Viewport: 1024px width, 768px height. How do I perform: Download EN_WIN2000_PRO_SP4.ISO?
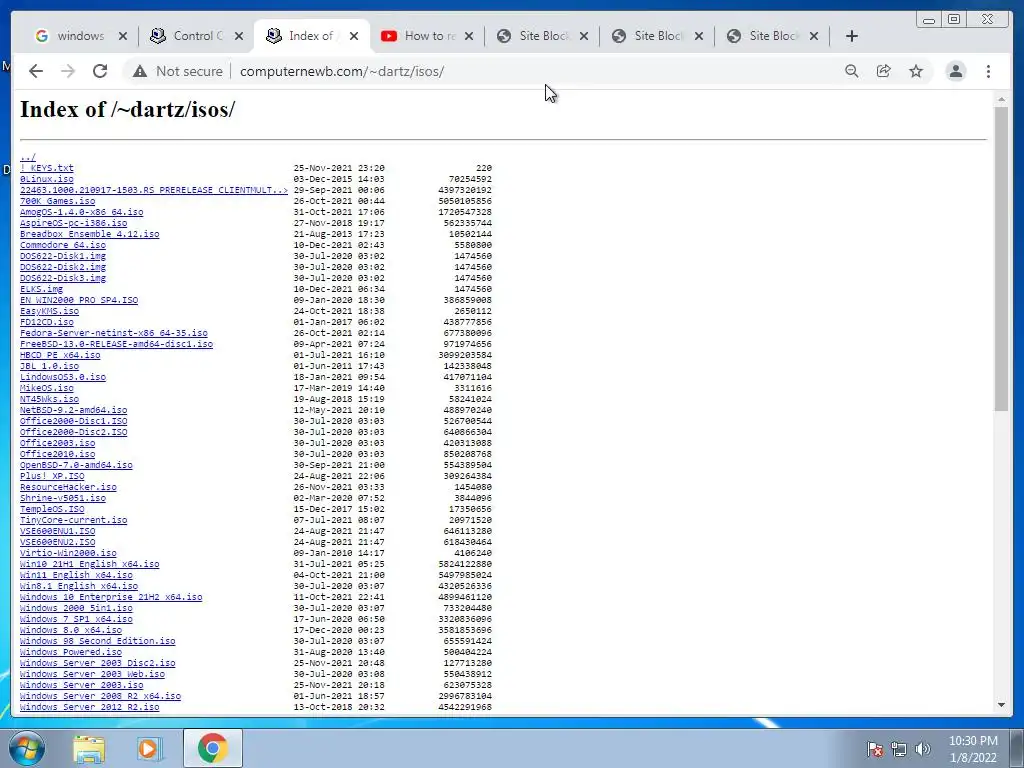point(79,300)
